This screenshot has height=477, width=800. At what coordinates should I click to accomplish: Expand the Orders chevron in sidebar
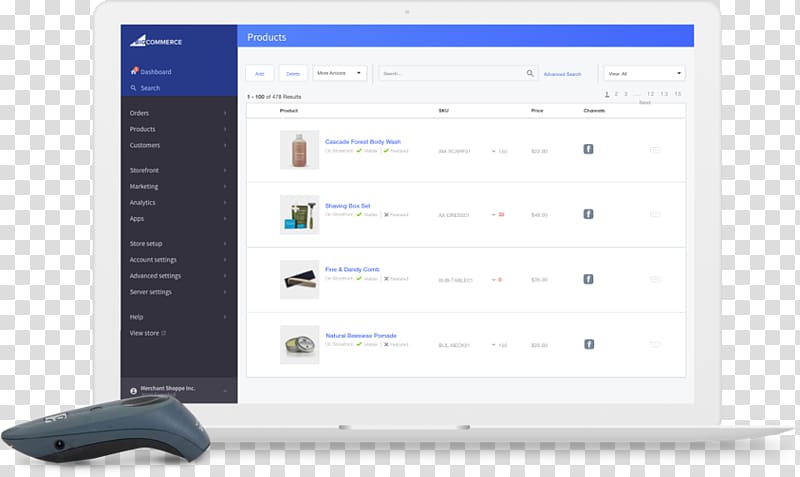click(x=225, y=113)
